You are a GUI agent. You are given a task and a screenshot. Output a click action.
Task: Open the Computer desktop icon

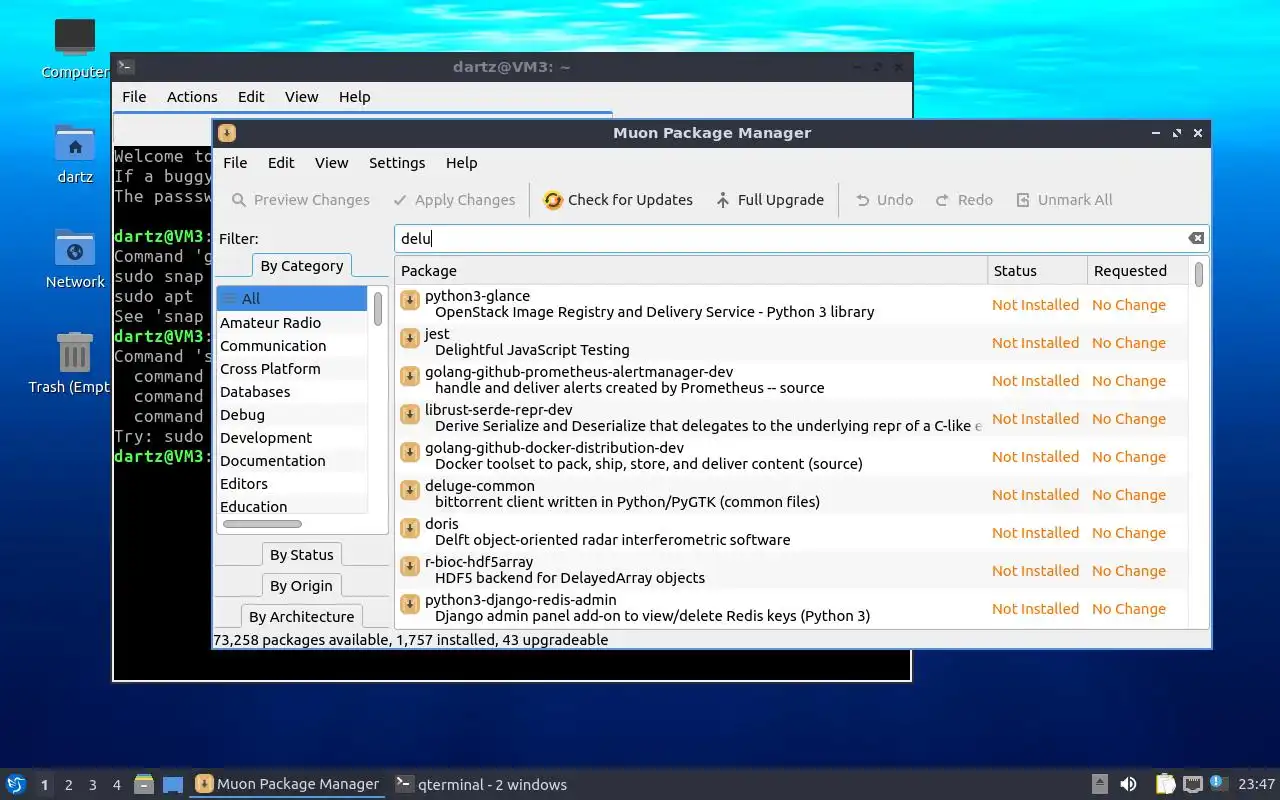coord(75,48)
